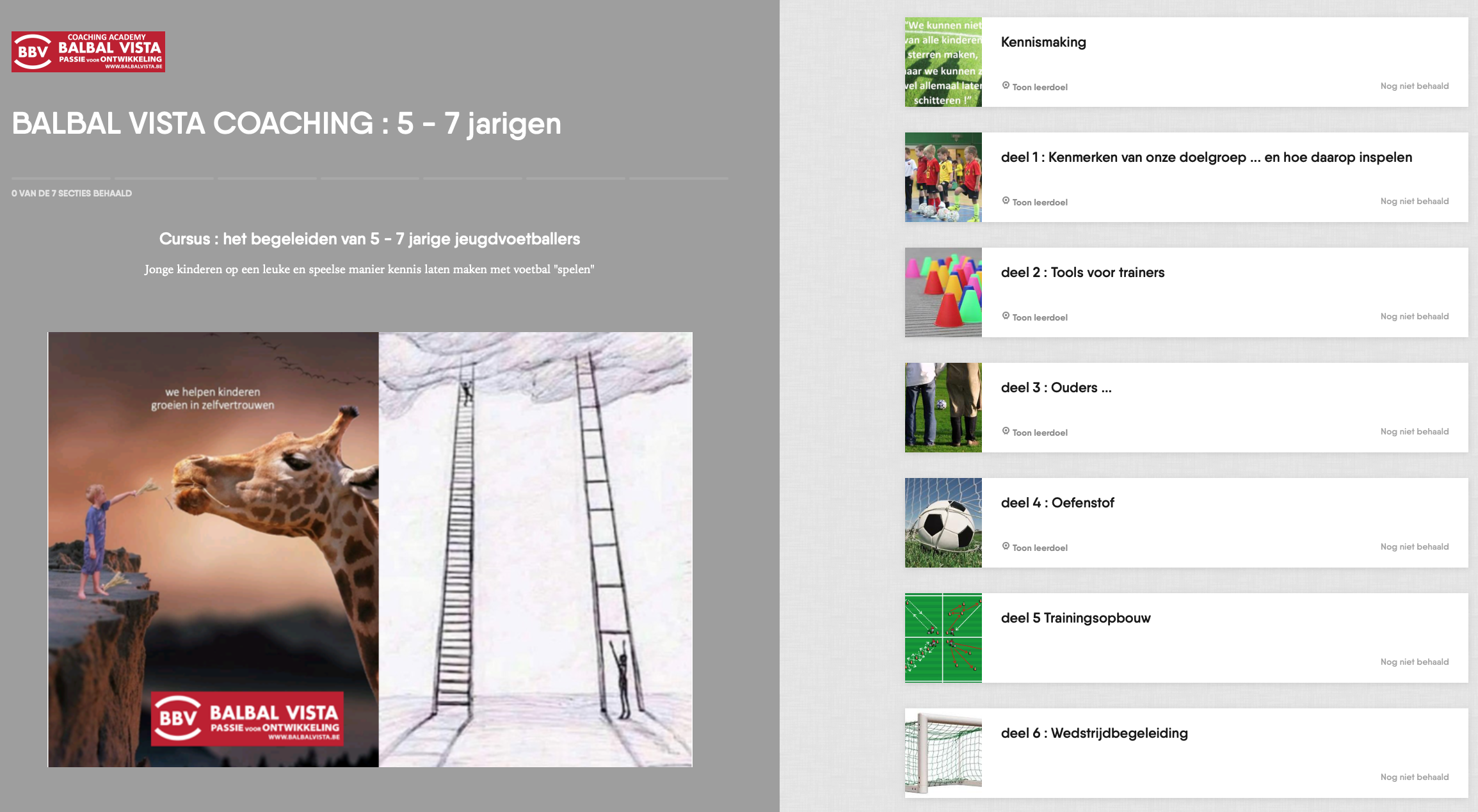Viewport: 1478px width, 812px height.
Task: Open deel 1 : Kenmerken van onze doelgroep
Action: (x=1206, y=157)
